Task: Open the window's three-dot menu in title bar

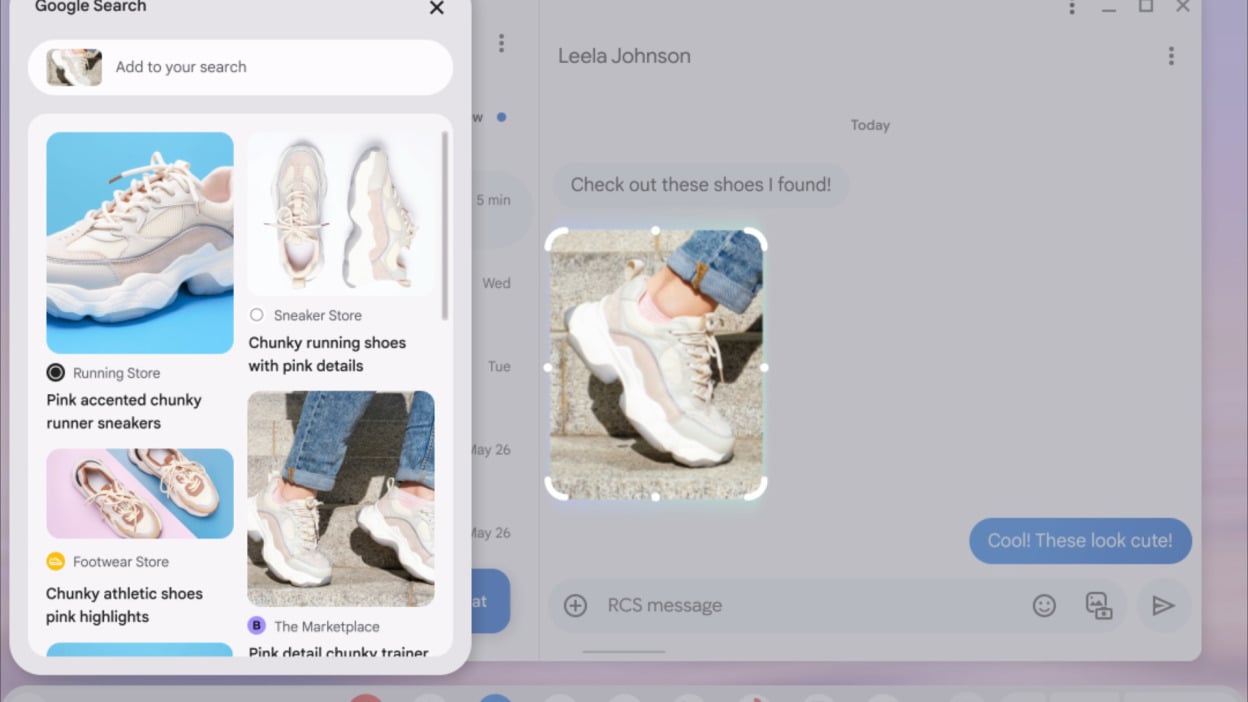Action: coord(1072,8)
